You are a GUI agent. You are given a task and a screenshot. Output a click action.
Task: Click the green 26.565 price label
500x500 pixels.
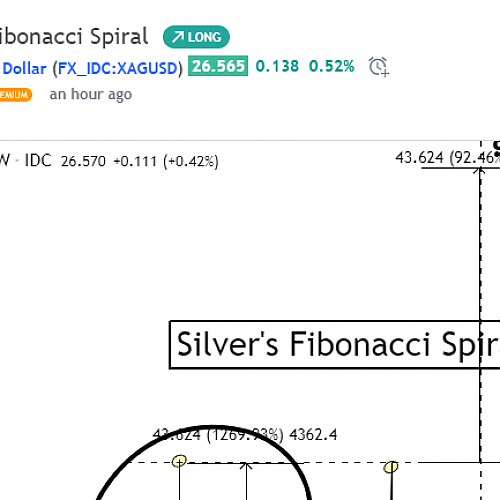[x=218, y=66]
